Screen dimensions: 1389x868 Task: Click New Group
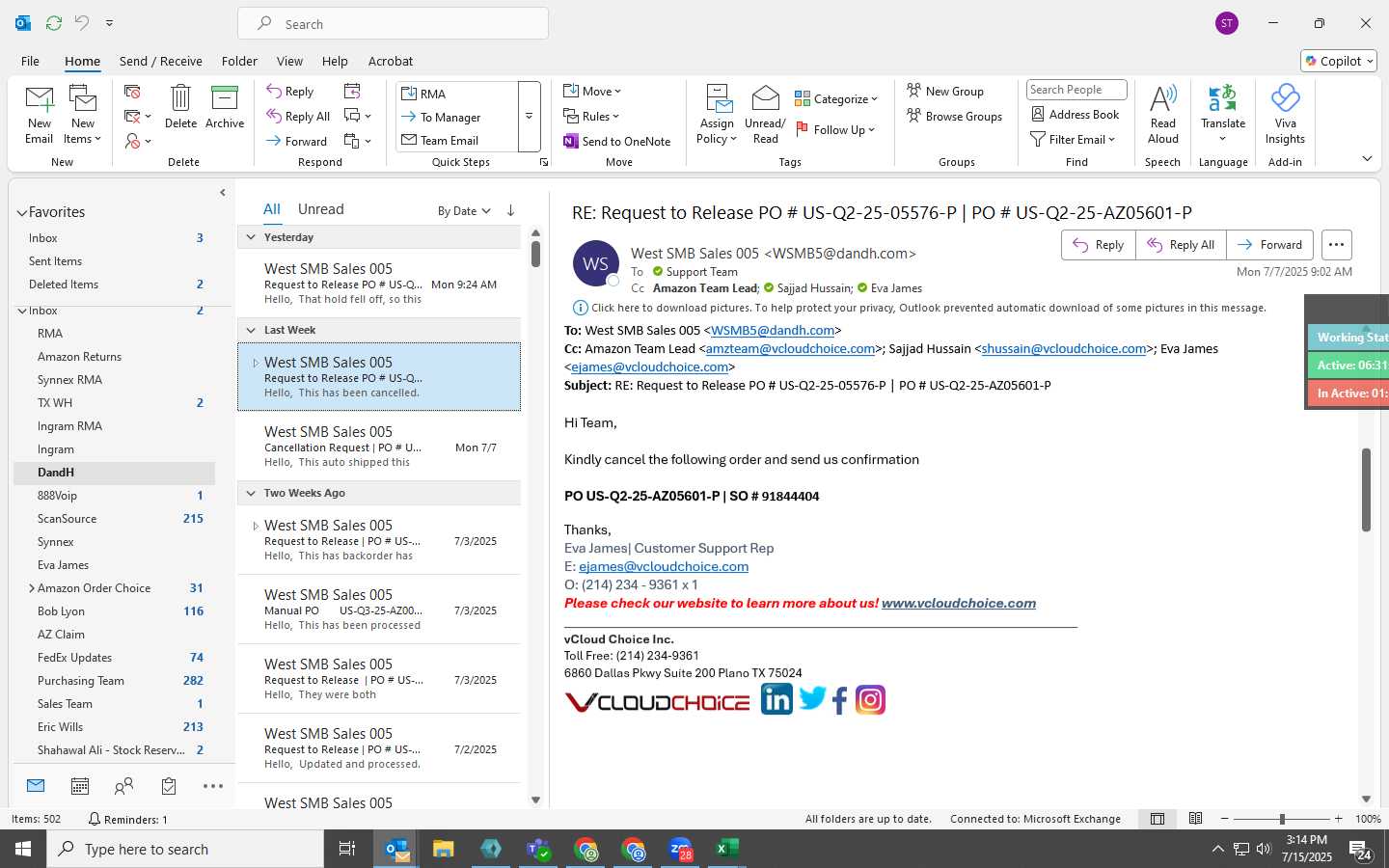click(x=945, y=92)
